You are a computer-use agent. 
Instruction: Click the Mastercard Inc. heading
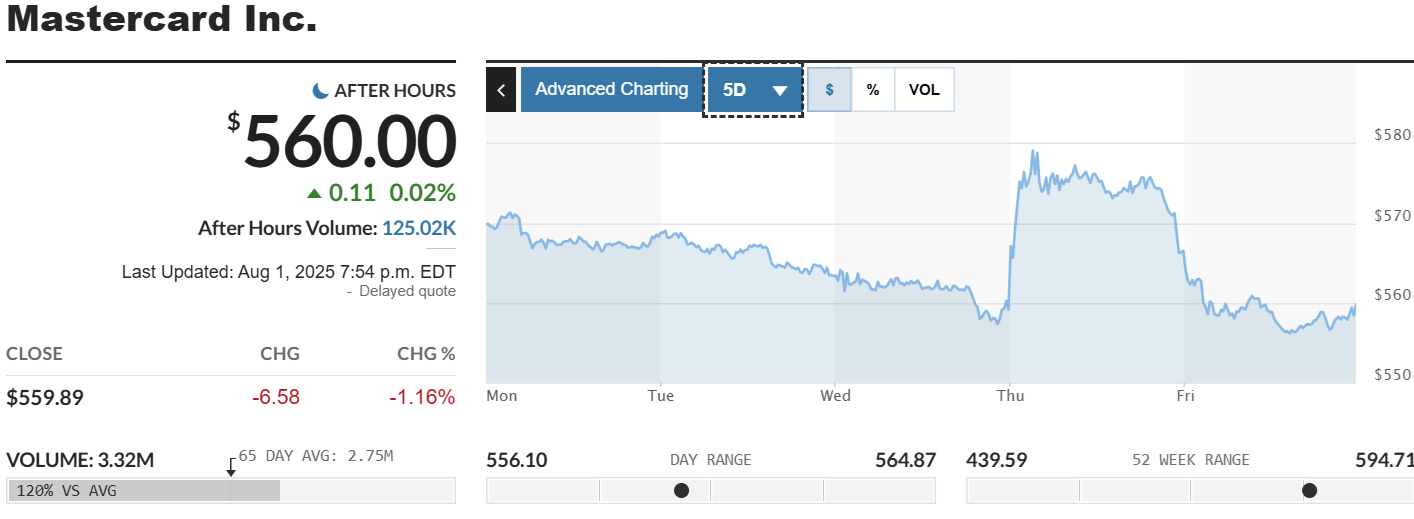(162, 20)
